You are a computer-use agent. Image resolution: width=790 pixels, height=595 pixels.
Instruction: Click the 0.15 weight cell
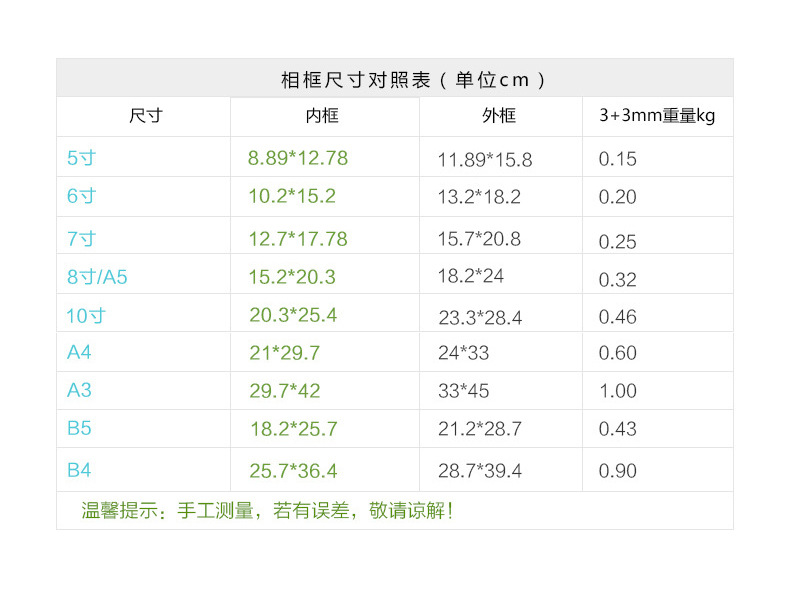617,159
